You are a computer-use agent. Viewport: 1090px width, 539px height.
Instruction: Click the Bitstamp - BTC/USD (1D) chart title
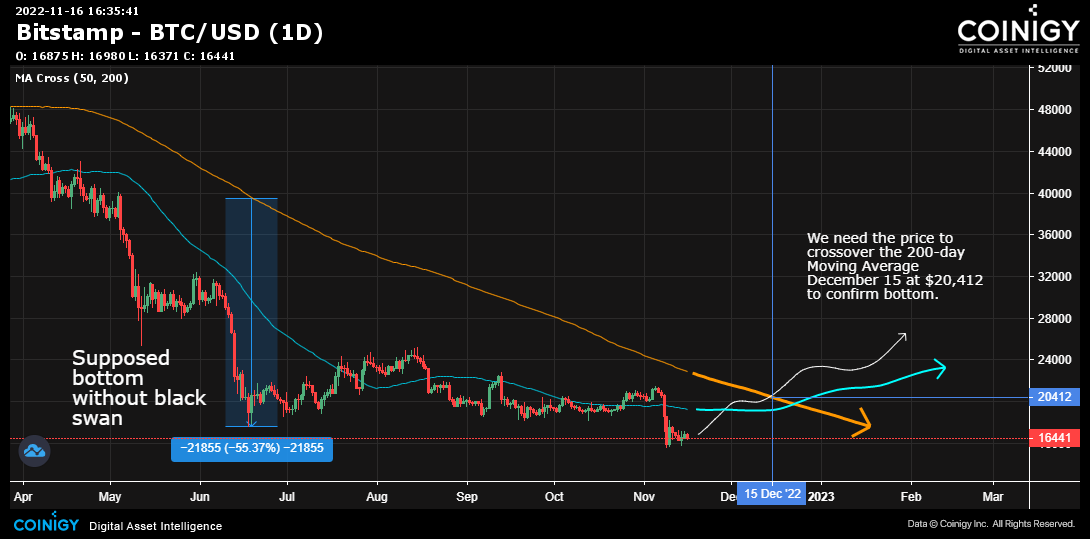(x=170, y=33)
